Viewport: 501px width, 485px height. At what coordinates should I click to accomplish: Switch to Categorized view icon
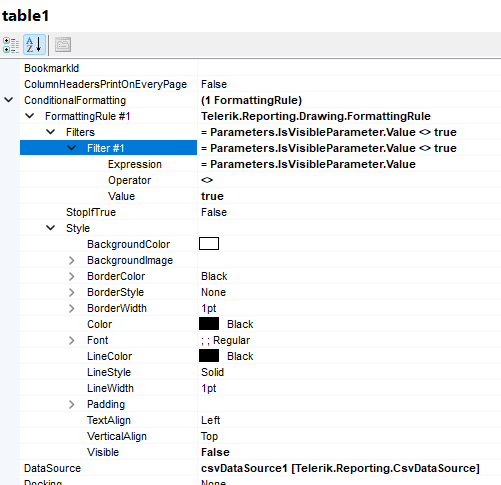pyautogui.click(x=11, y=45)
